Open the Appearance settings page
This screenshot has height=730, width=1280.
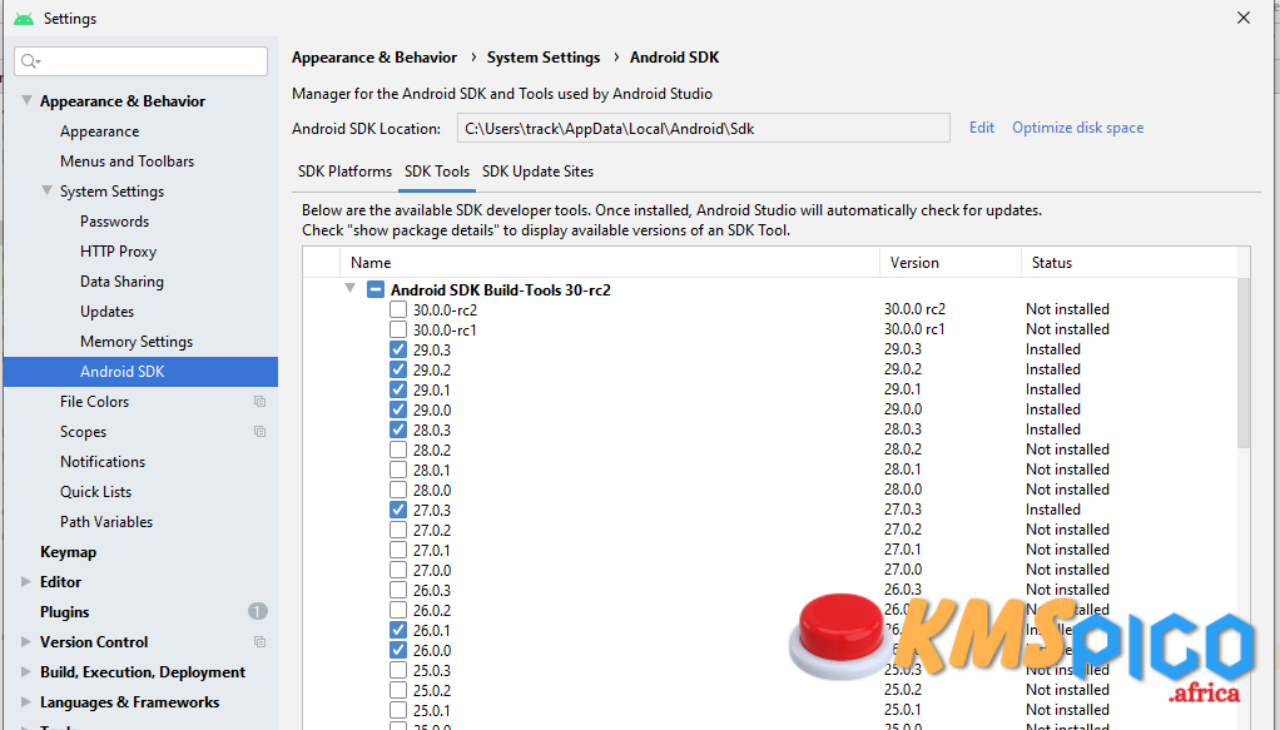[99, 132]
